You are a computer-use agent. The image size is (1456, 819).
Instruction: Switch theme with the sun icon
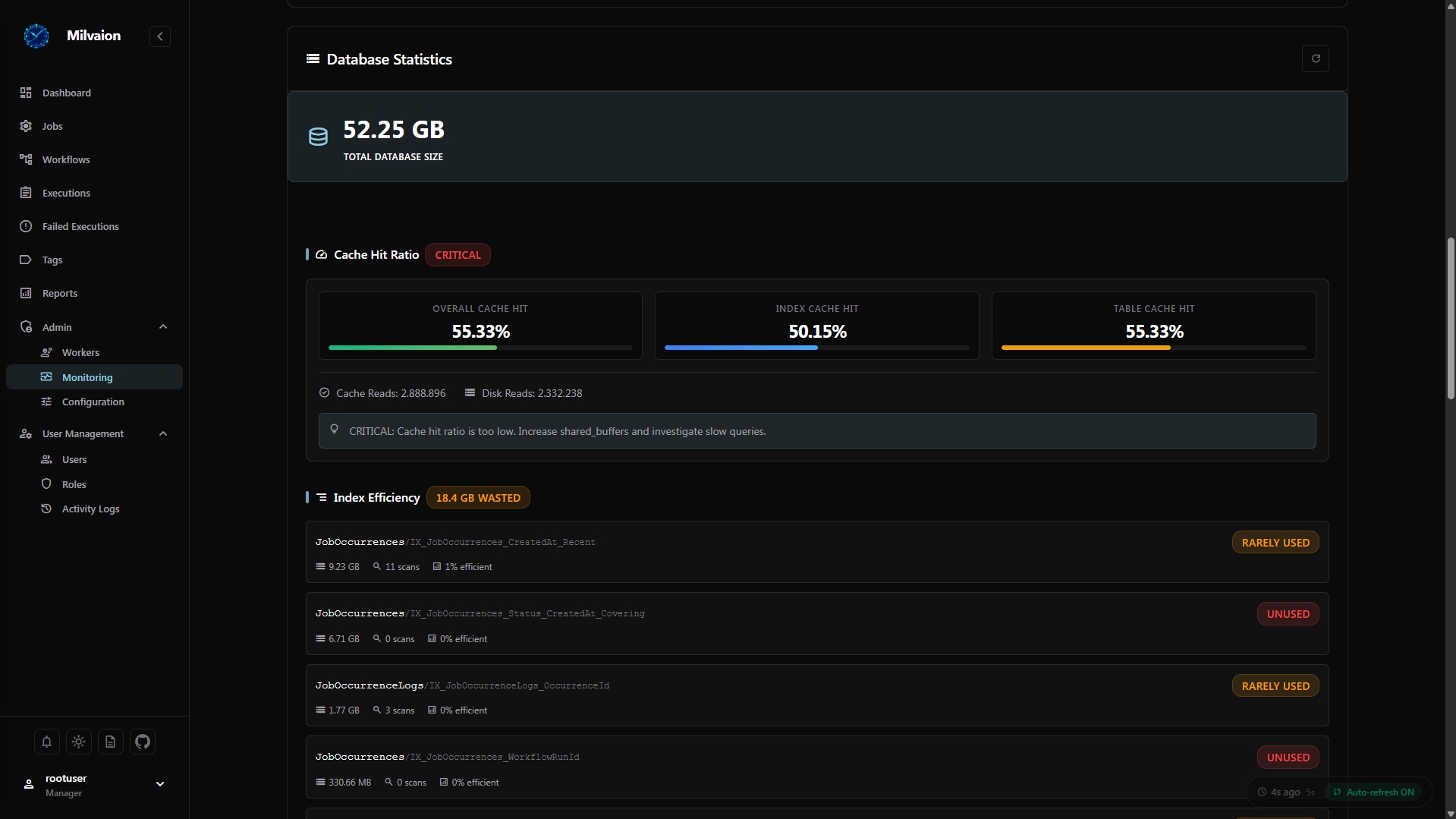78,742
